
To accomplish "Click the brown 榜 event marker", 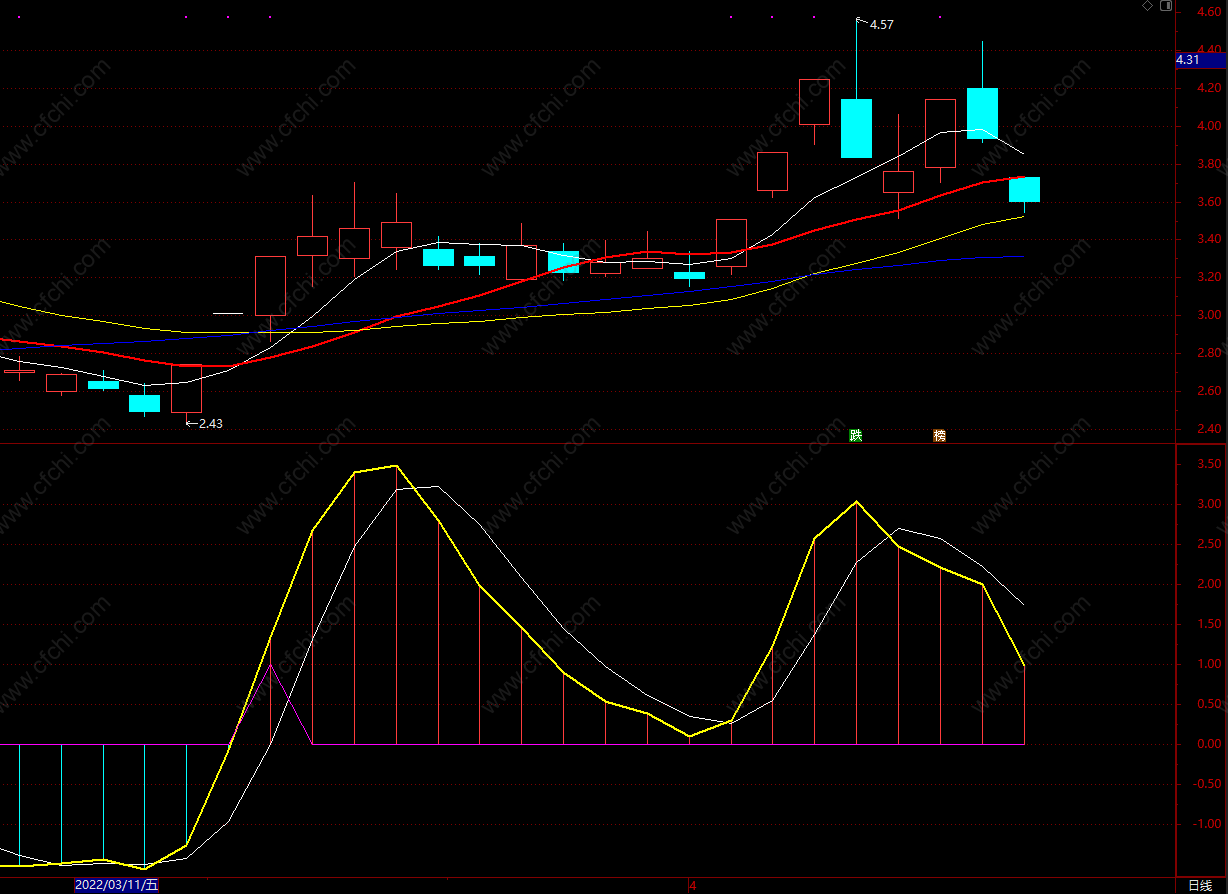I will click(939, 435).
